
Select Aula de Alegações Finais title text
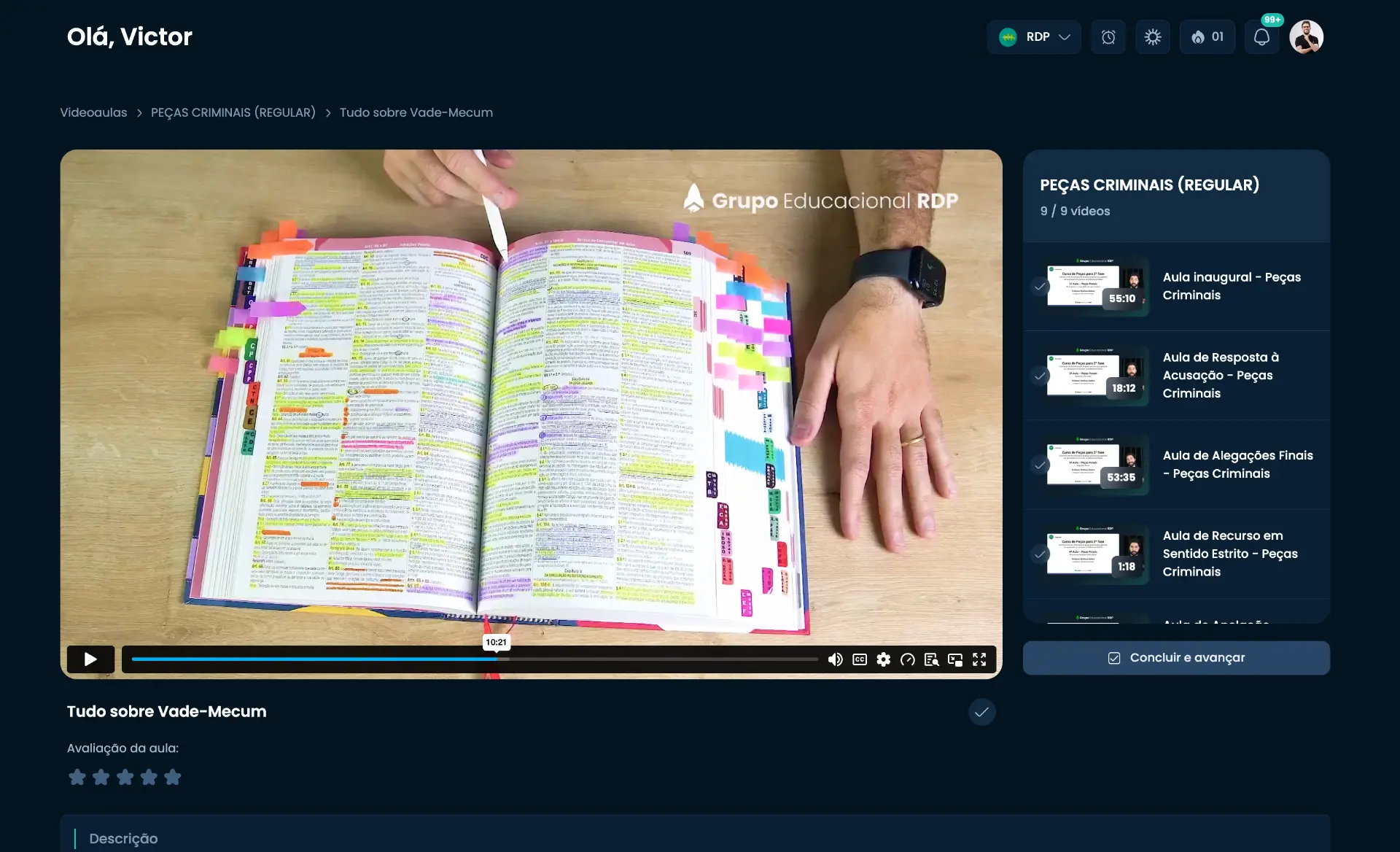[1237, 465]
